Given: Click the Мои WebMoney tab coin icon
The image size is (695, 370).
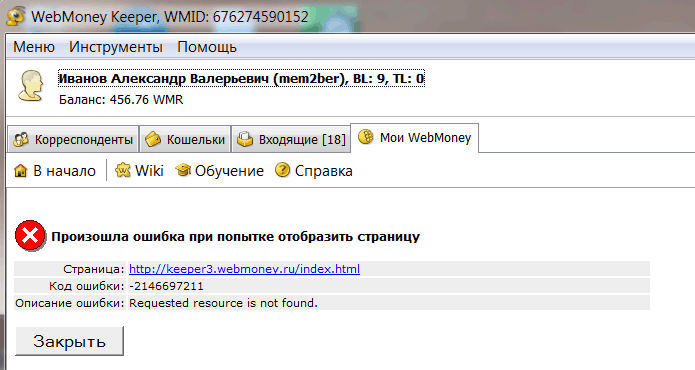Looking at the screenshot, I should [366, 137].
